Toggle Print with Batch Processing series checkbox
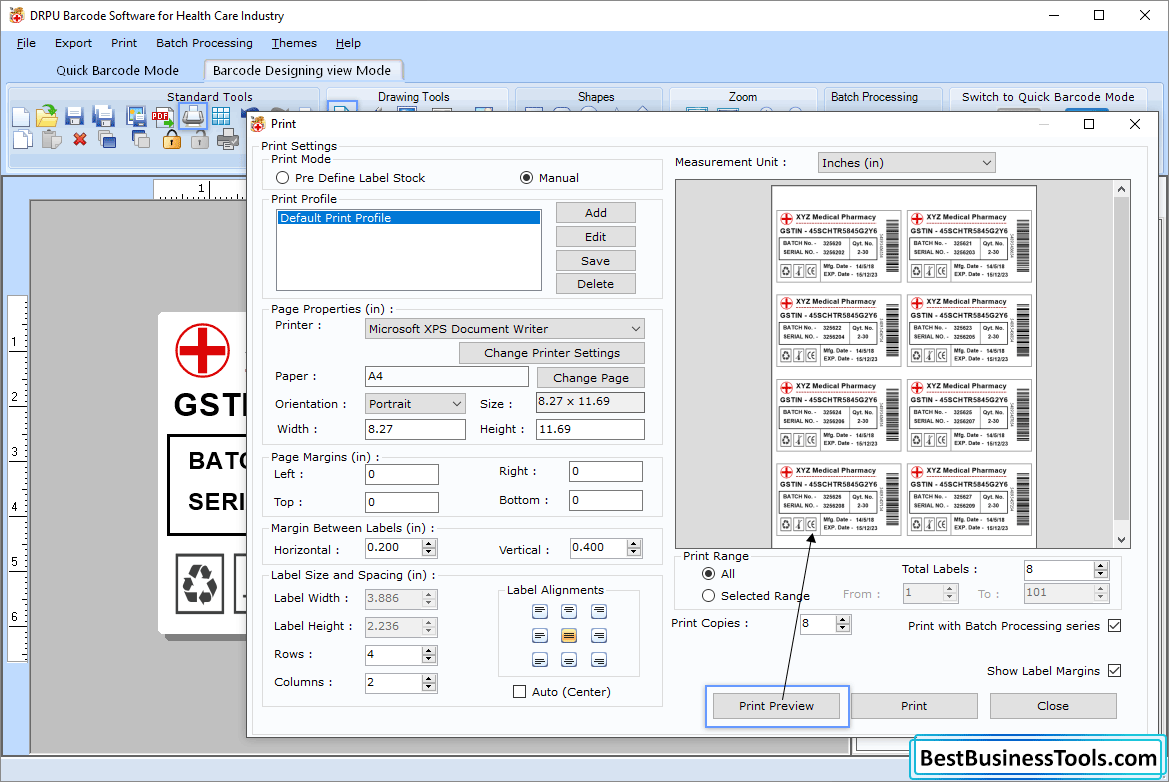 (x=1115, y=625)
